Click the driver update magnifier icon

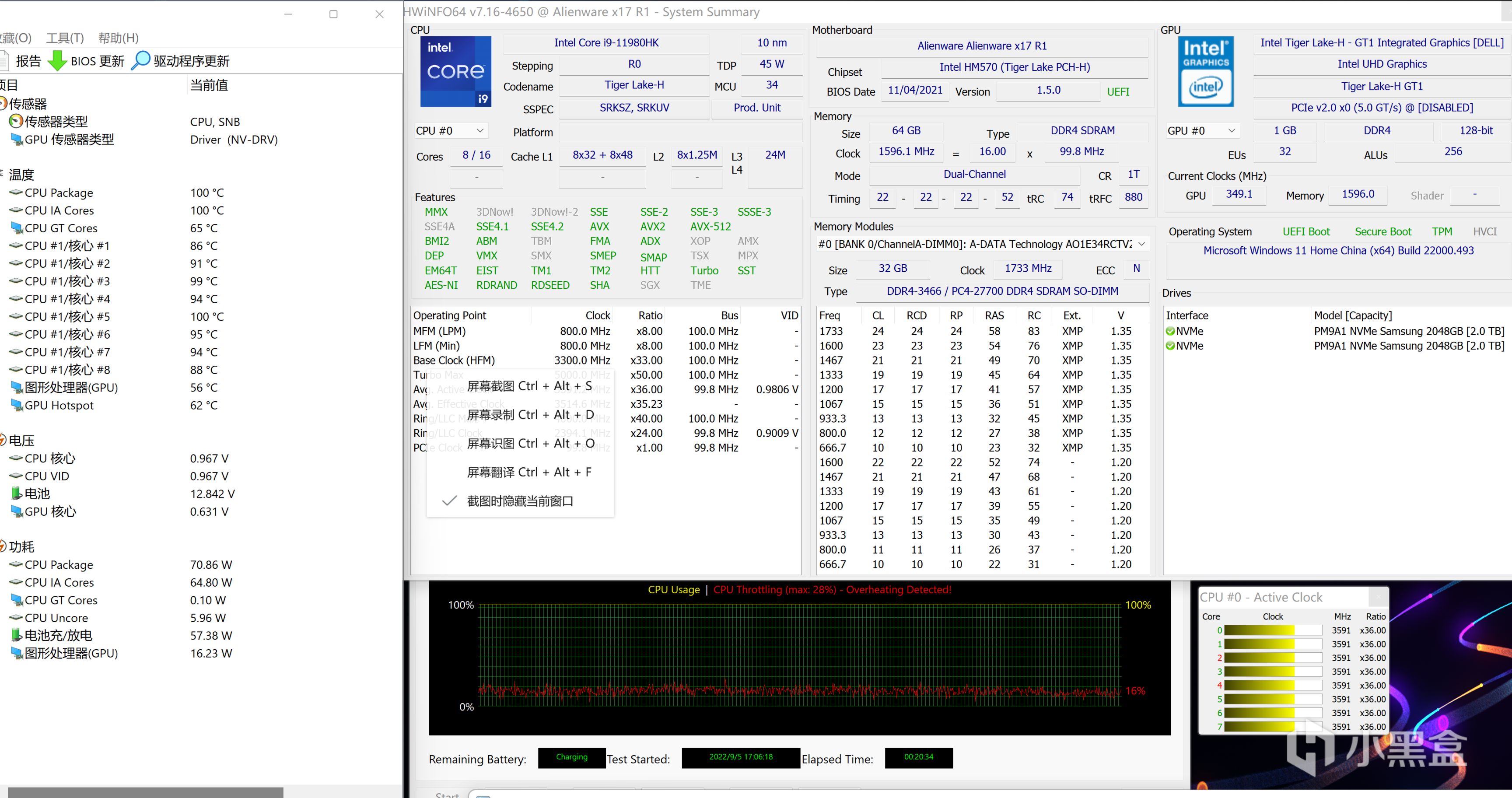pos(140,61)
